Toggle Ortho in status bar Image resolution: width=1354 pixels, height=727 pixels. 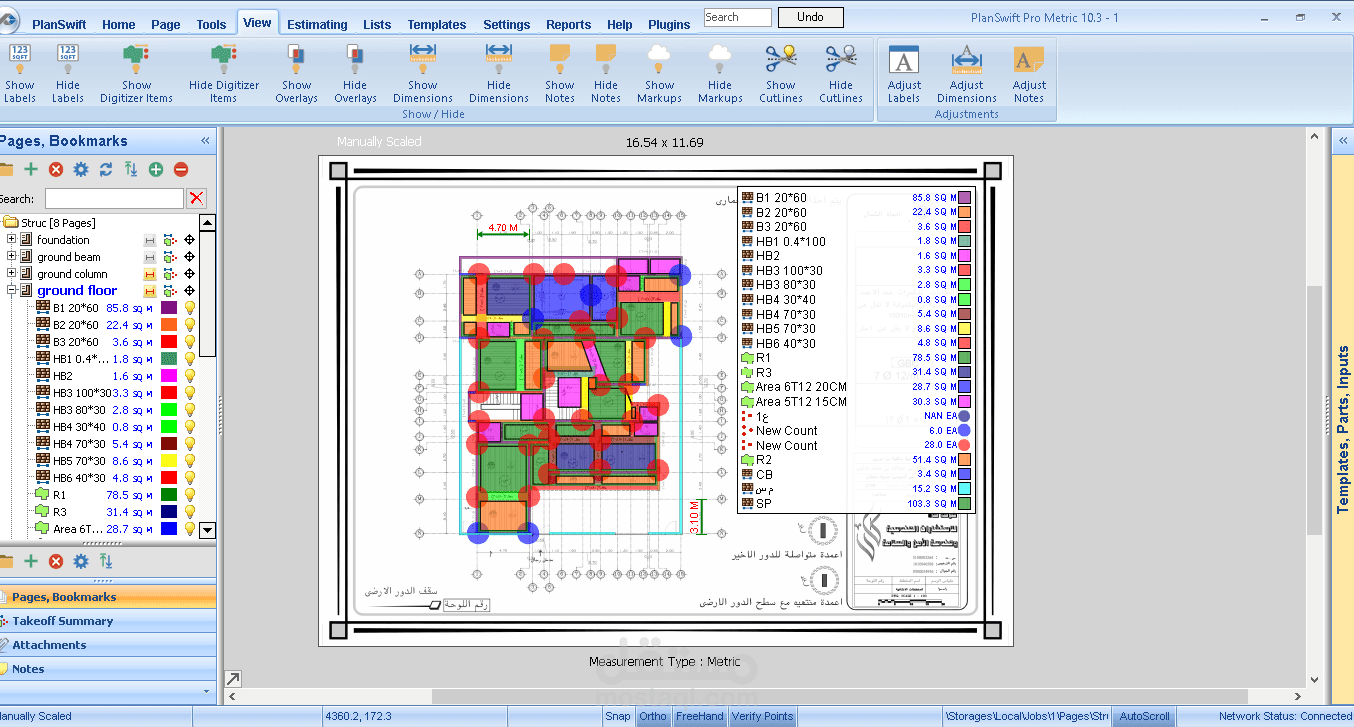click(x=653, y=716)
